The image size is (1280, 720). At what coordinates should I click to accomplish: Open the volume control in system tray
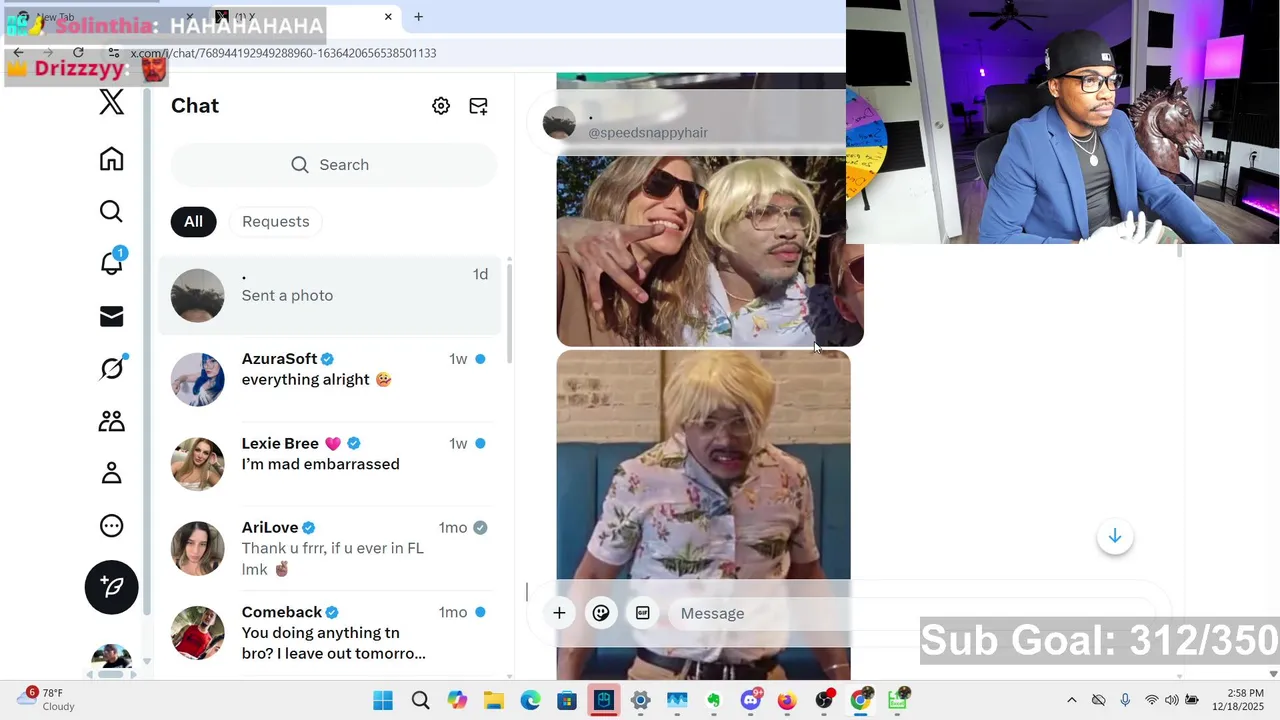tap(1171, 700)
